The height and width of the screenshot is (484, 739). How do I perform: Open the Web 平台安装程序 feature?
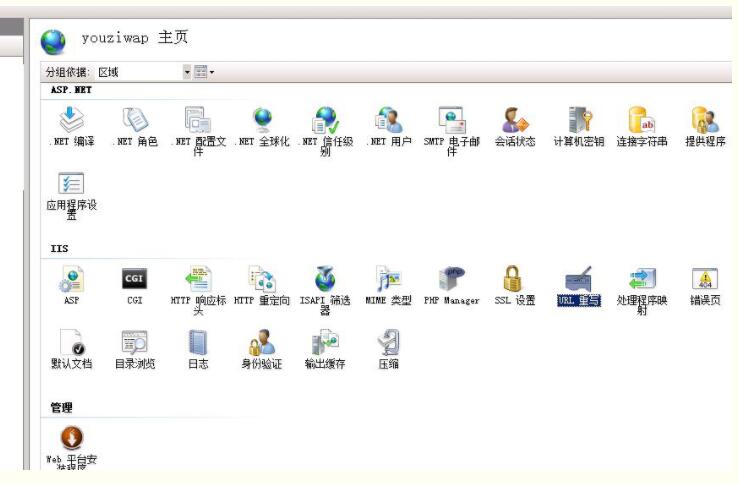72,447
